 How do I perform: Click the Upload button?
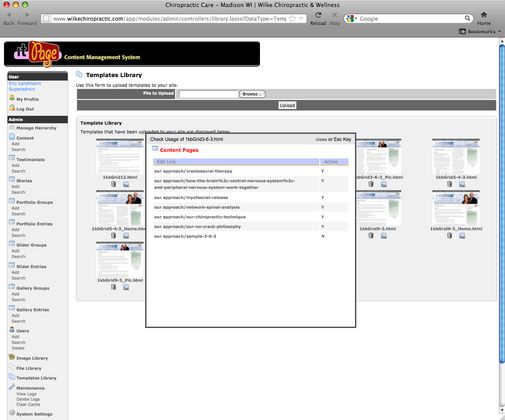click(x=287, y=105)
